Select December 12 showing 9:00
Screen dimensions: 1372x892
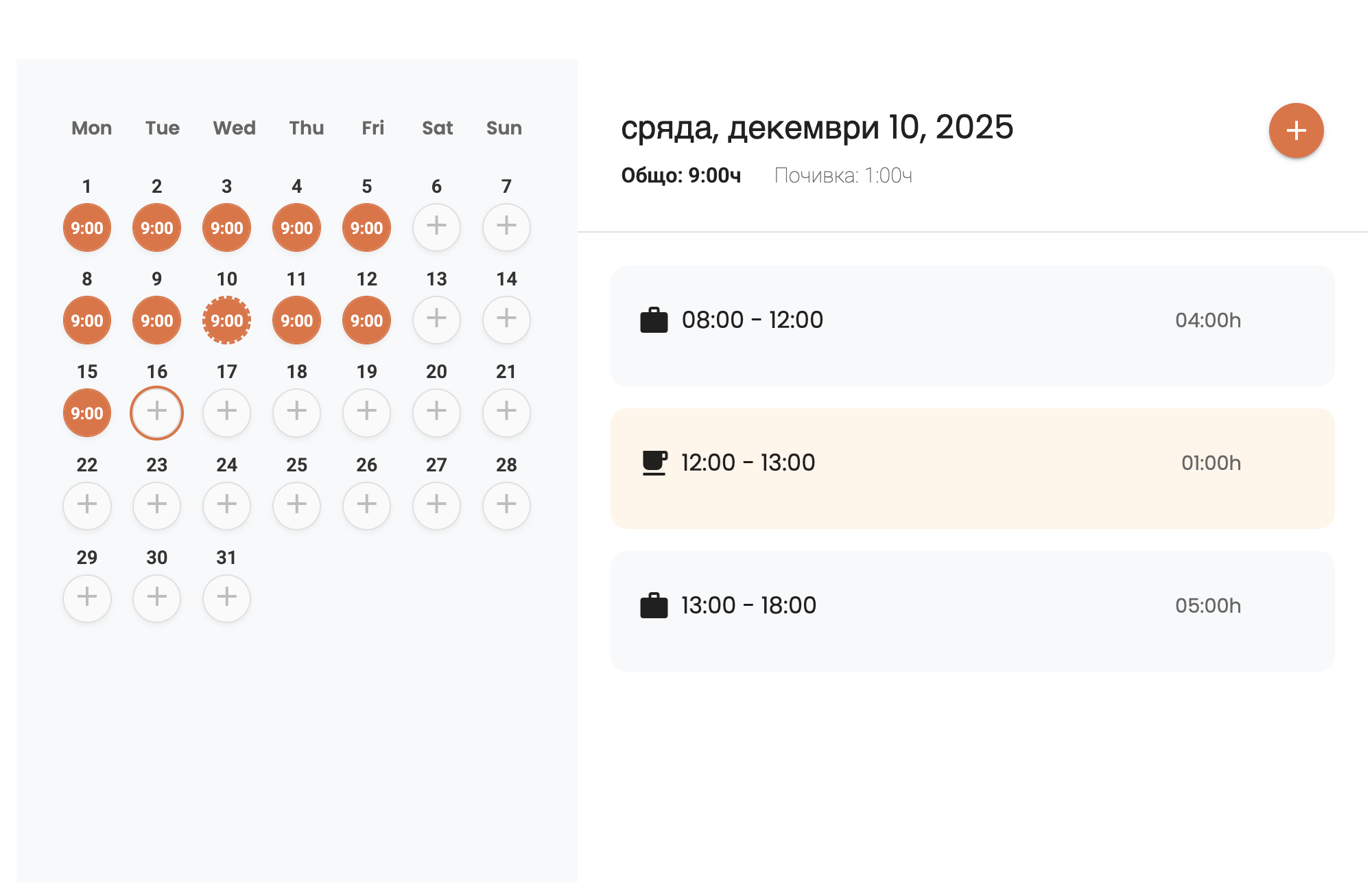pyautogui.click(x=366, y=320)
